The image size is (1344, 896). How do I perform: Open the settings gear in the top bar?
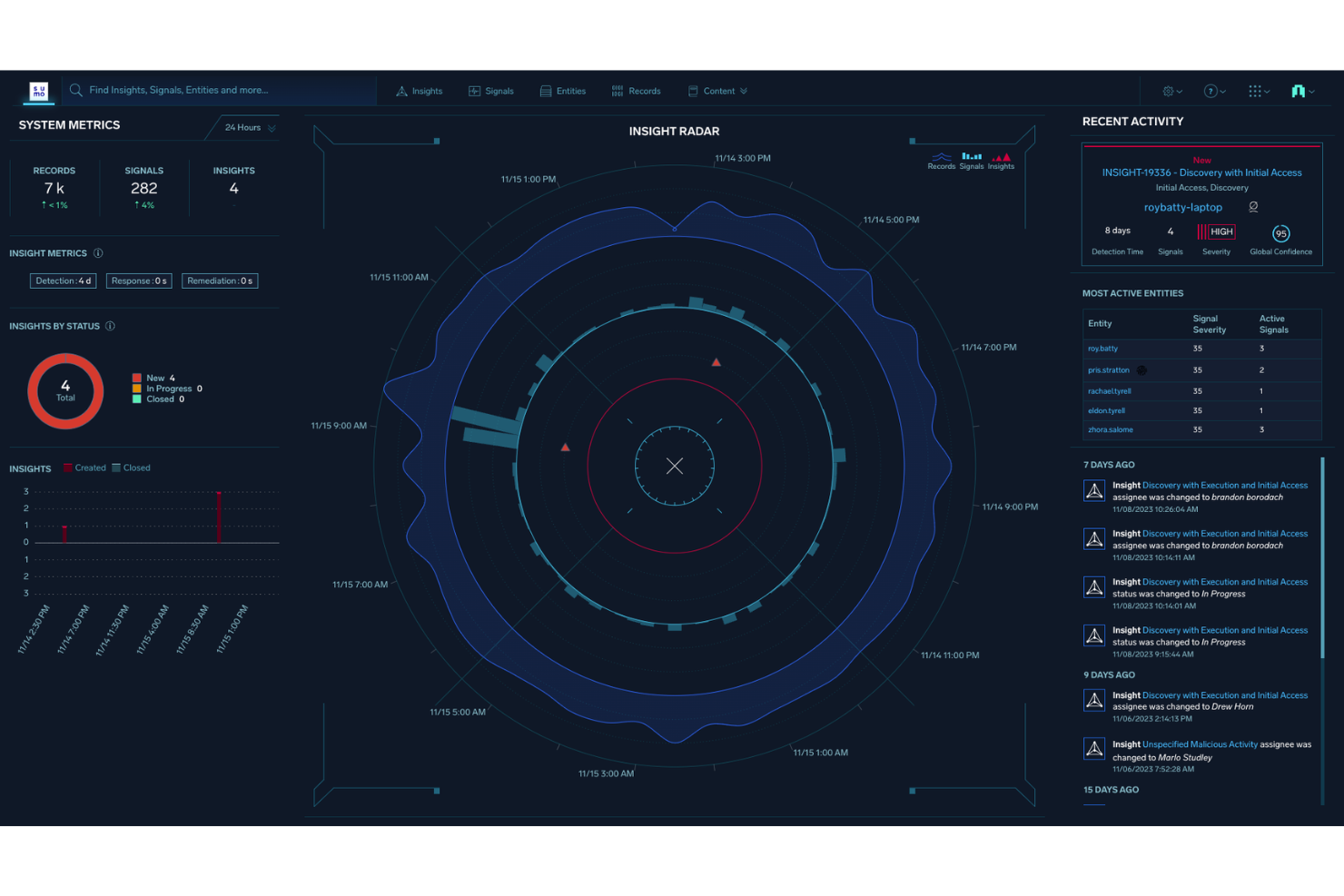[x=1168, y=91]
